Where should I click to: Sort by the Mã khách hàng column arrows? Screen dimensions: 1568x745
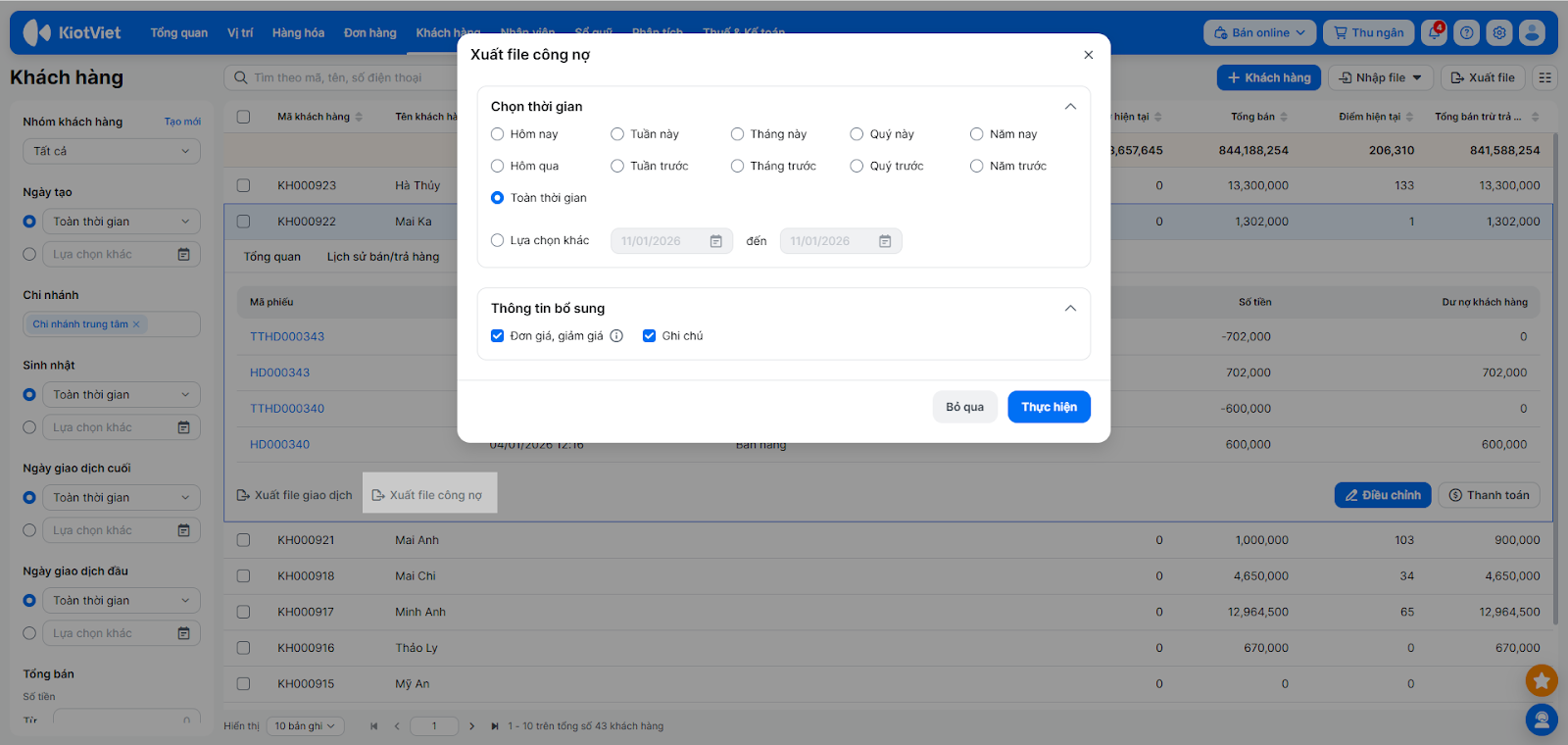tap(359, 117)
